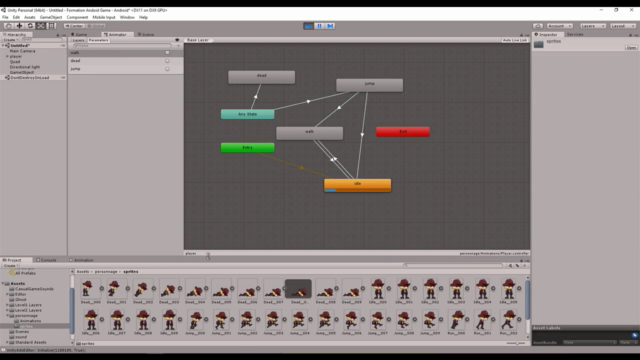Select the Rotate tool in toolbar
Image resolution: width=640 pixels, height=360 pixels.
[30, 26]
